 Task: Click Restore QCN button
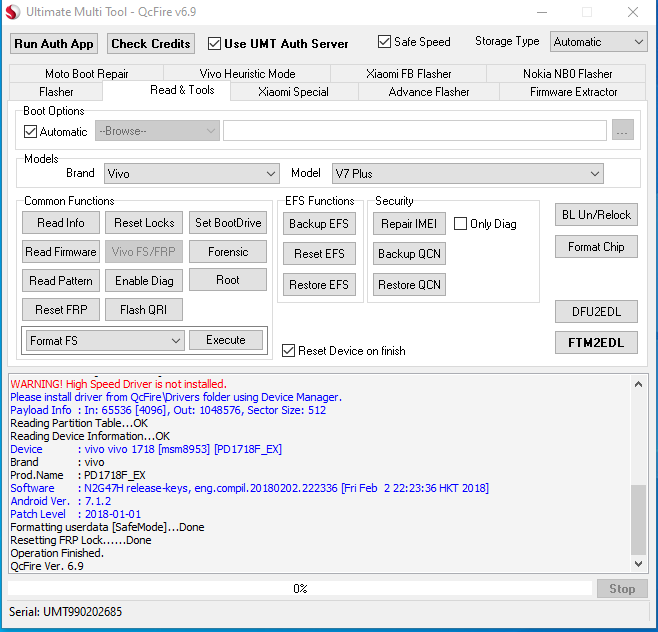click(409, 285)
